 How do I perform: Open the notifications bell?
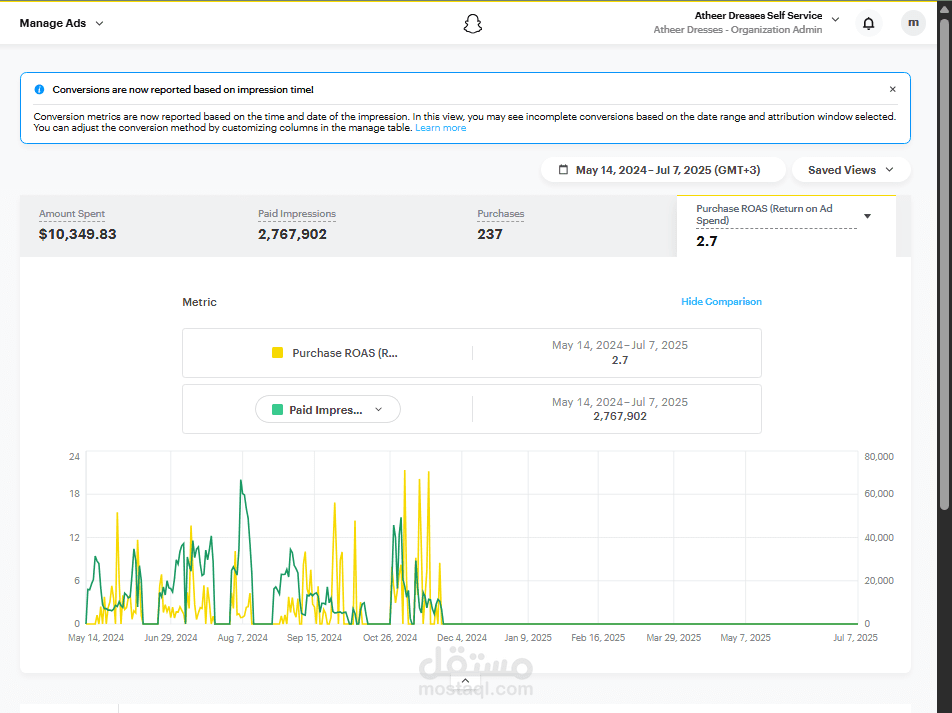tap(868, 23)
